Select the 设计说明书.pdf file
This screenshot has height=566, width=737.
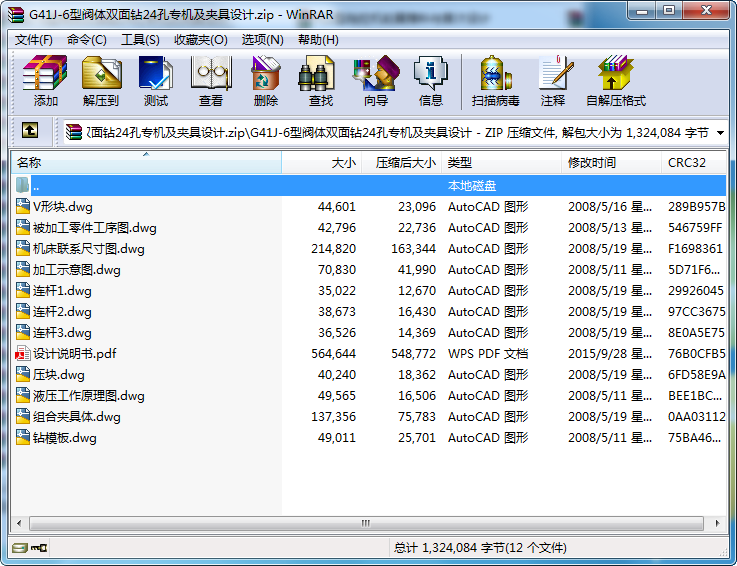tap(74, 354)
